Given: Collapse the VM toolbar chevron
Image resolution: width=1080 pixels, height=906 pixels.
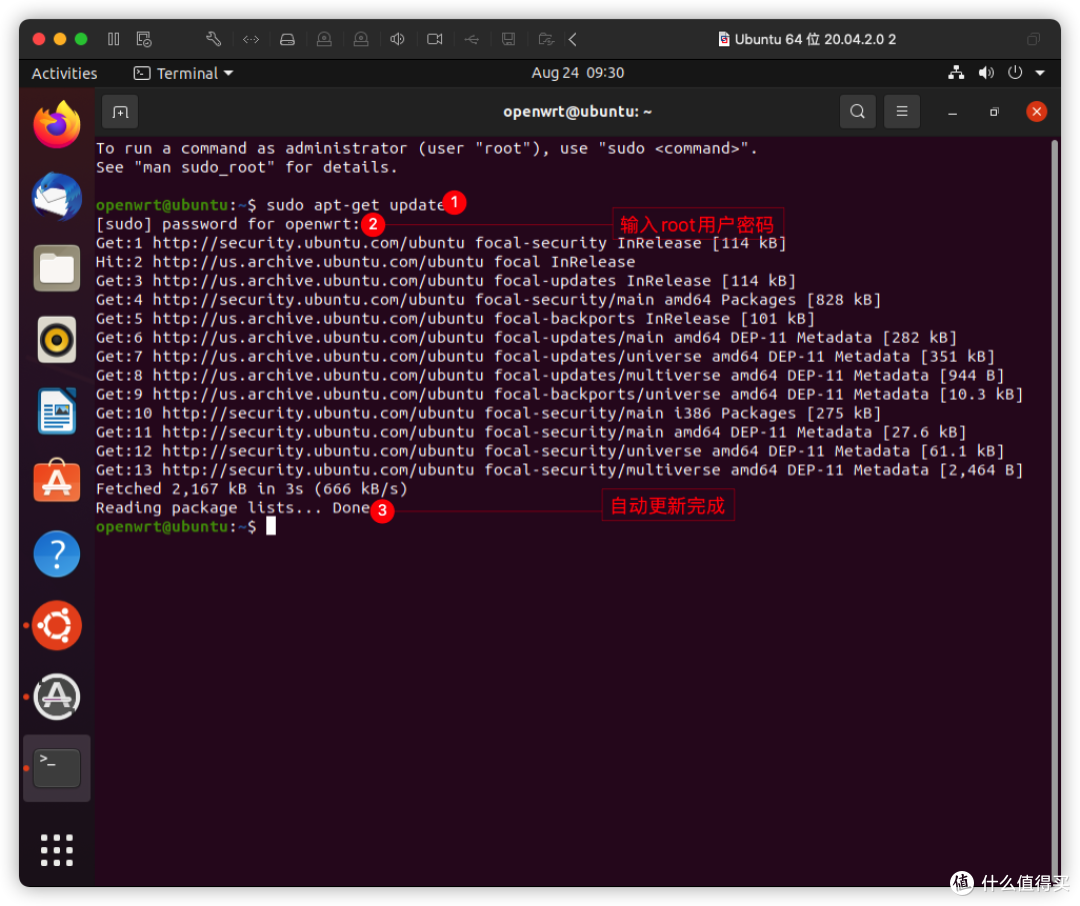Looking at the screenshot, I should (x=573, y=39).
